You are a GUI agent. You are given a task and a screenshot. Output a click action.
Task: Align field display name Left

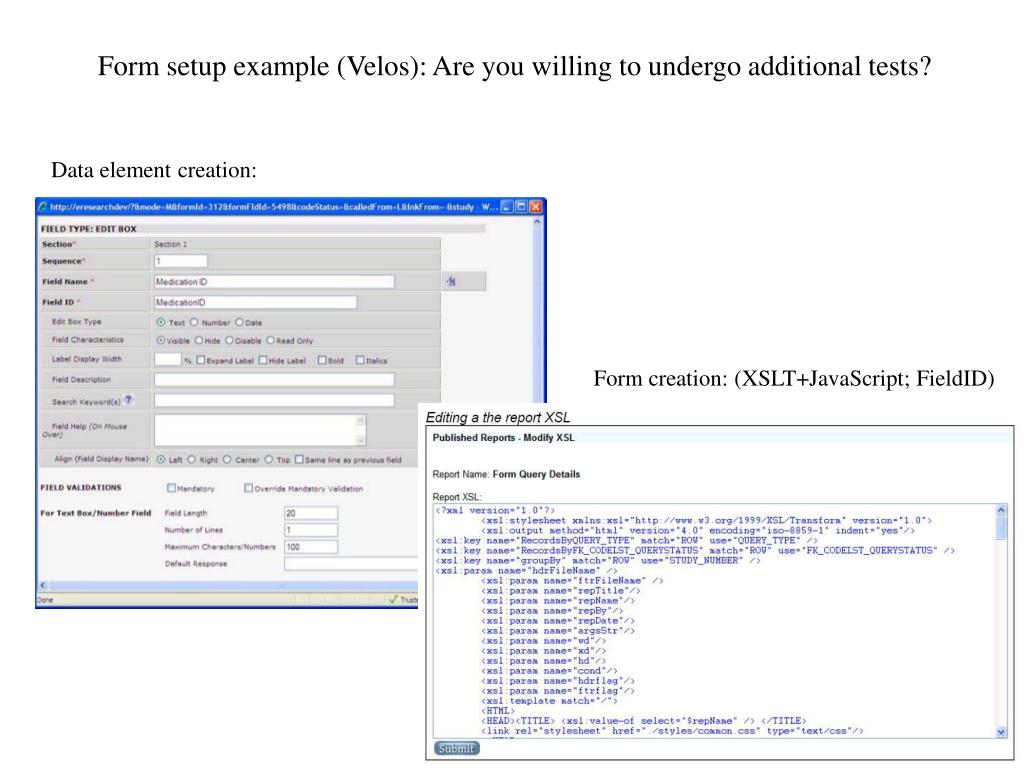(161, 459)
